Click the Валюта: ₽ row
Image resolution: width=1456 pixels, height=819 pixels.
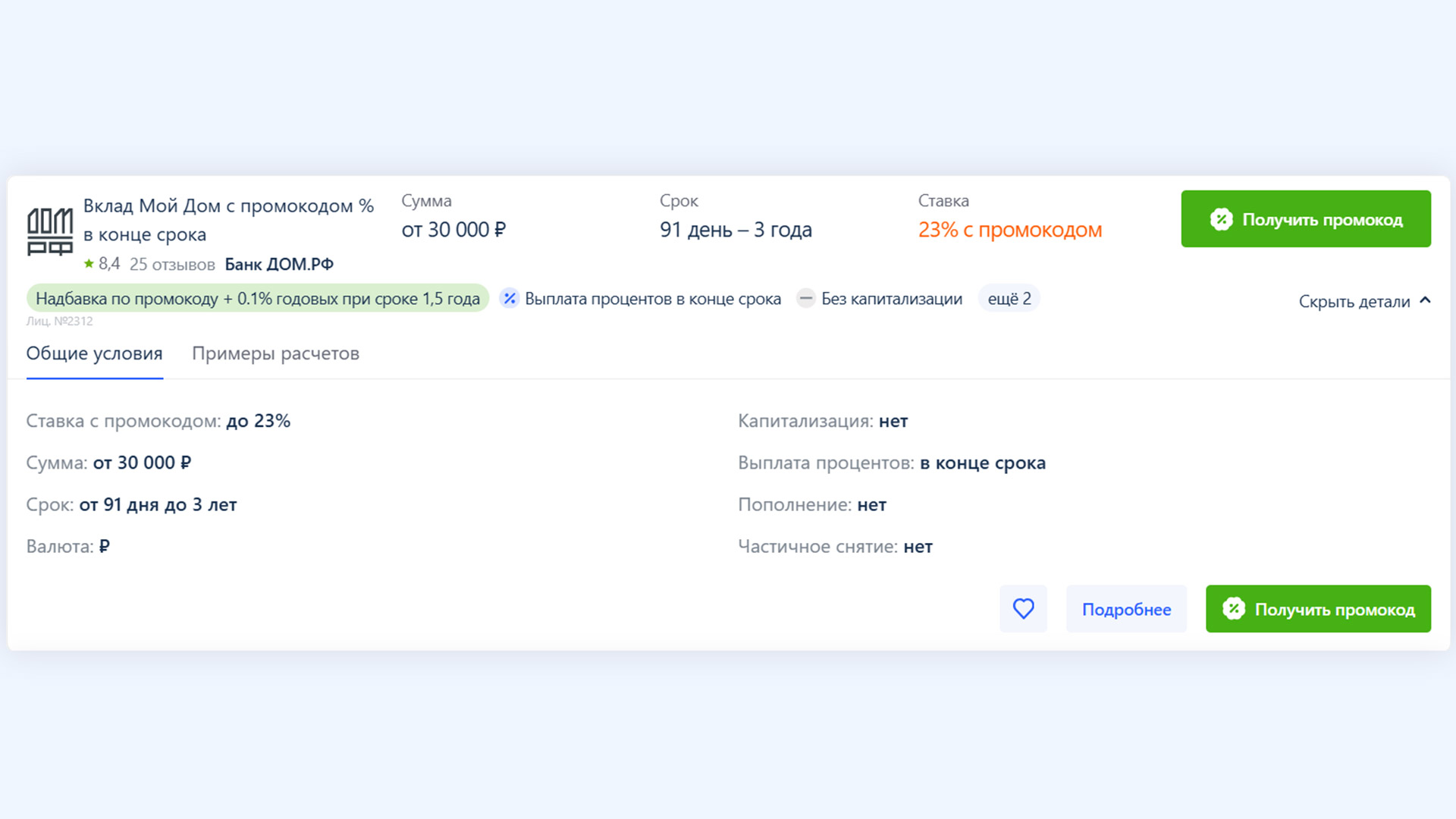[68, 547]
